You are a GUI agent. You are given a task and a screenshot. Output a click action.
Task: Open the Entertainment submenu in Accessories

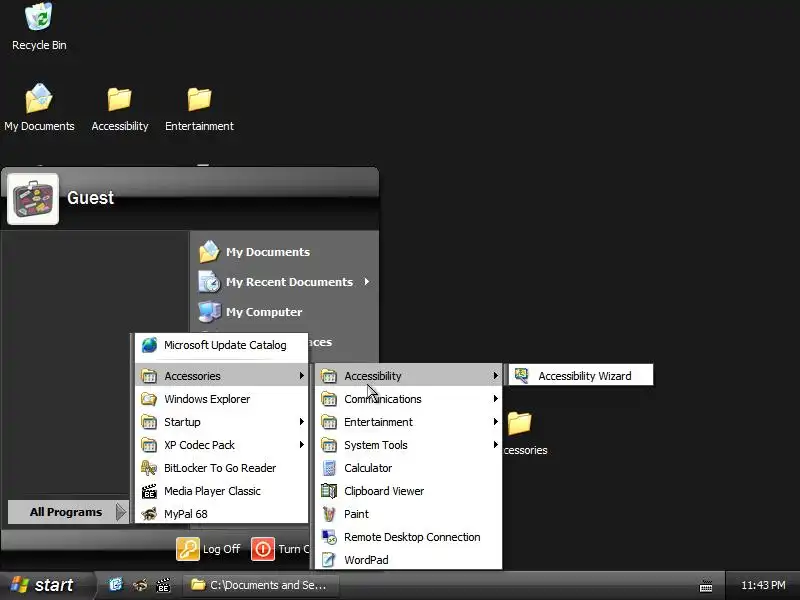408,422
